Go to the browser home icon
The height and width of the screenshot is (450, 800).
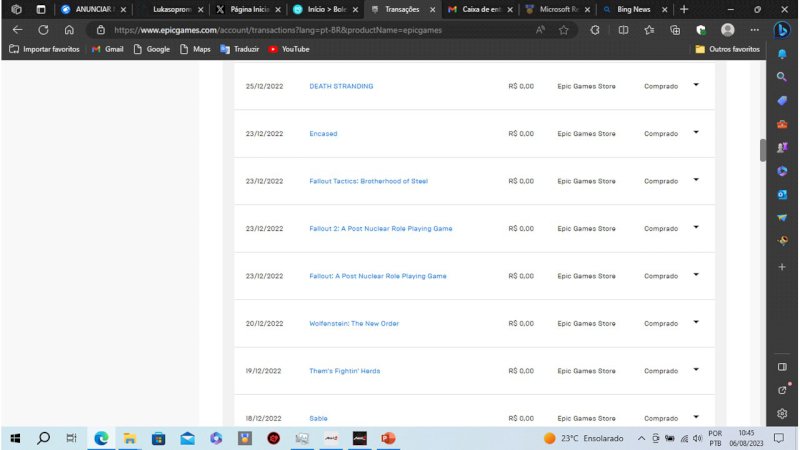(x=69, y=30)
